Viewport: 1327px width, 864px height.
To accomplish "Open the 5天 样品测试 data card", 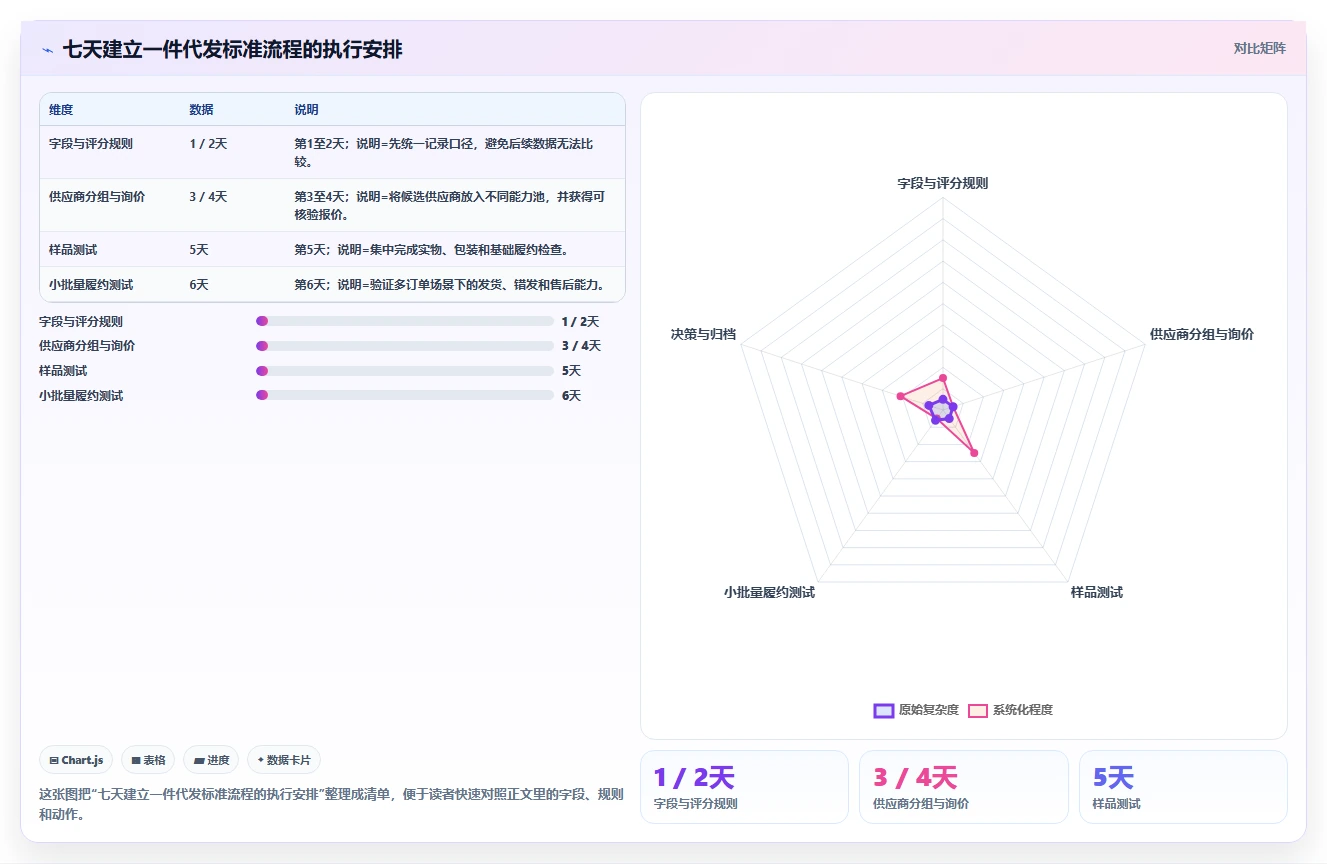I will tap(1183, 787).
